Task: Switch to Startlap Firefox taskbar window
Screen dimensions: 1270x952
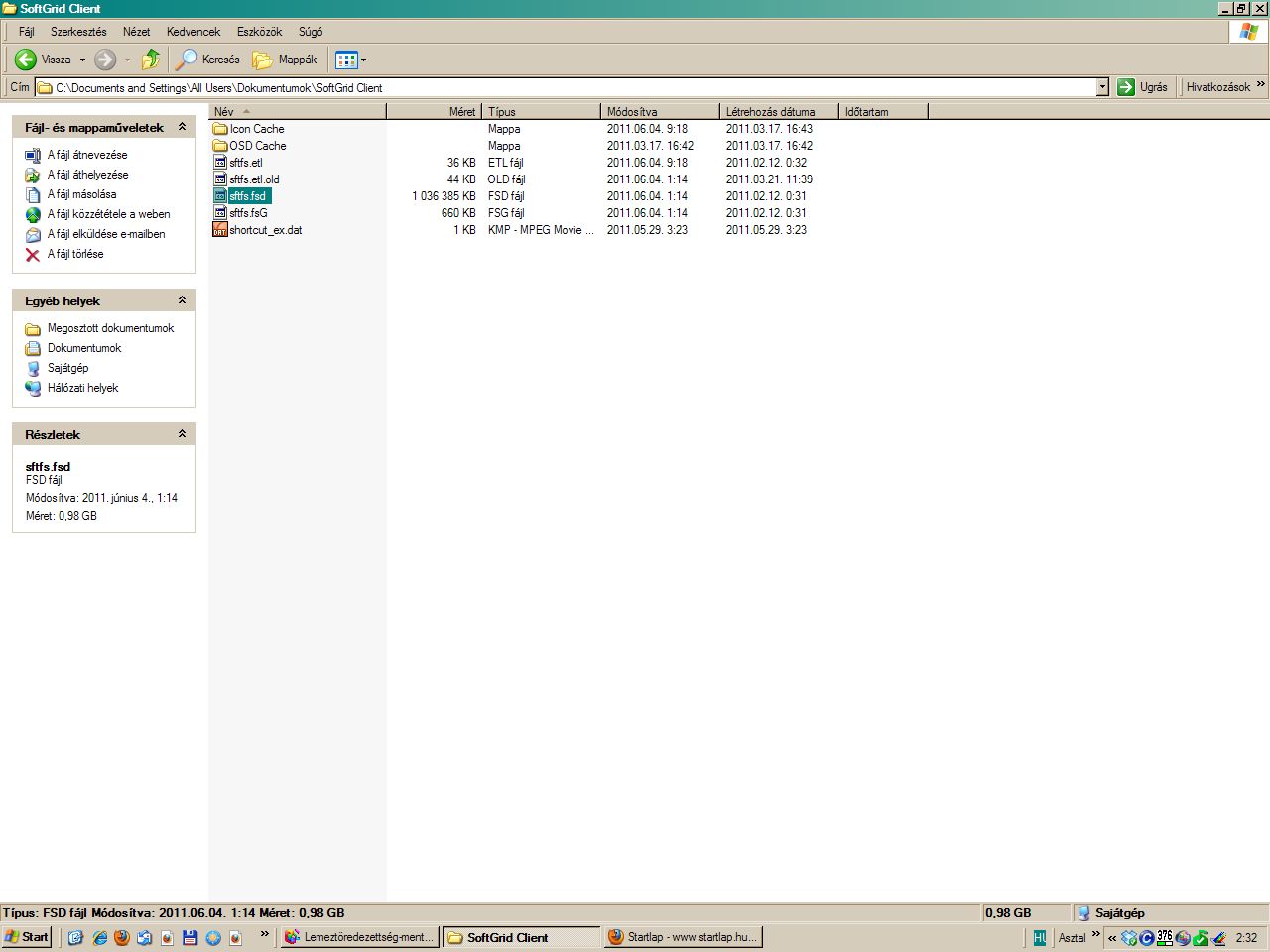Action: click(684, 937)
